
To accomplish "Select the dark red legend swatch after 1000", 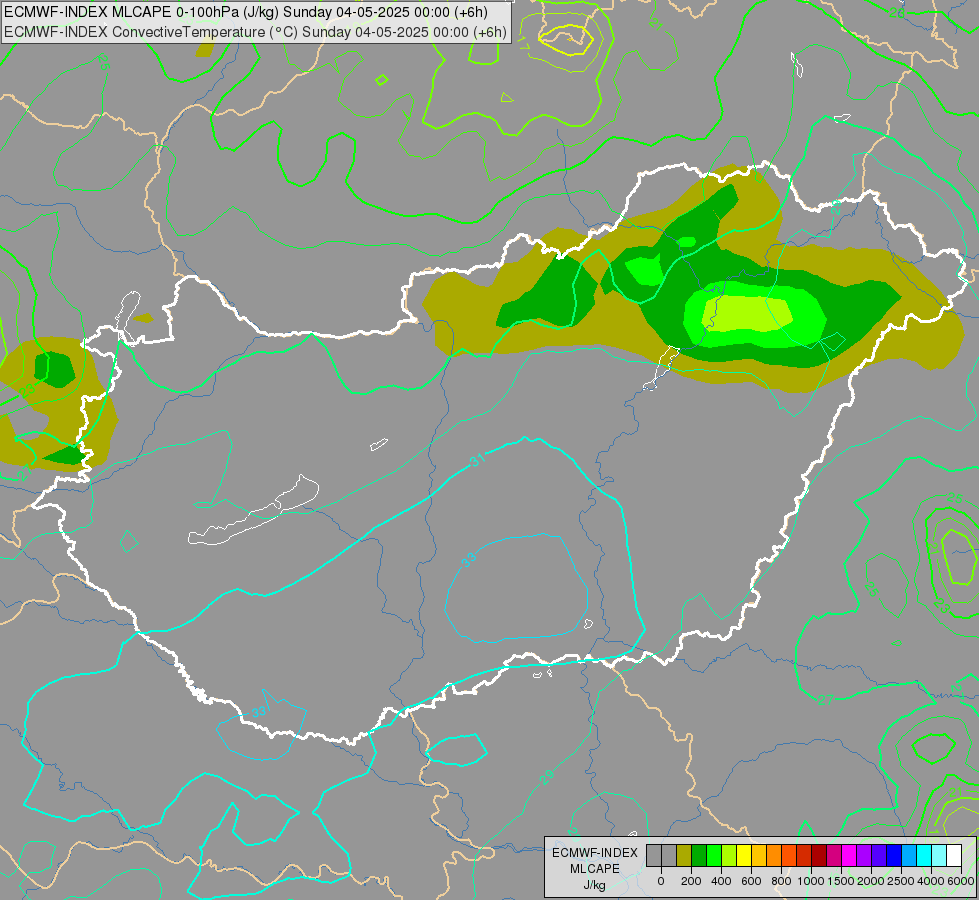I will click(819, 855).
